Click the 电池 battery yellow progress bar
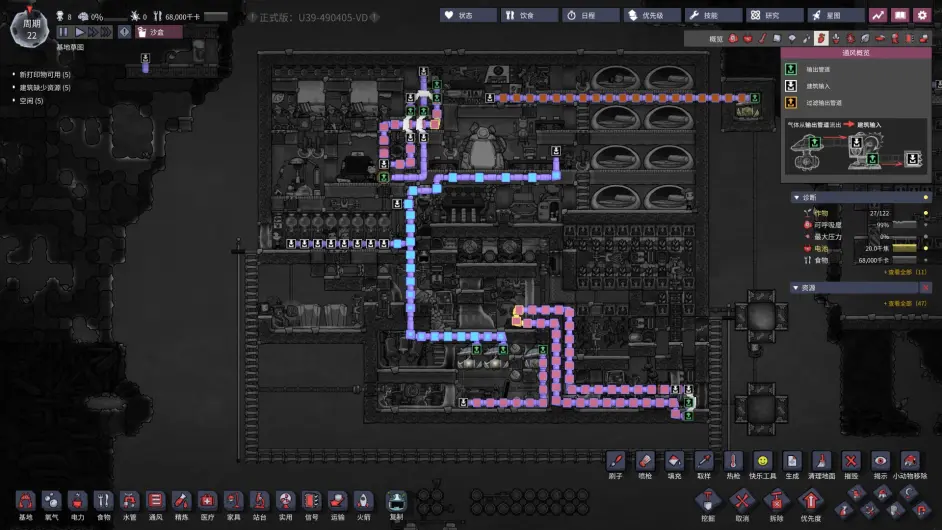The width and height of the screenshot is (942, 530). [904, 248]
